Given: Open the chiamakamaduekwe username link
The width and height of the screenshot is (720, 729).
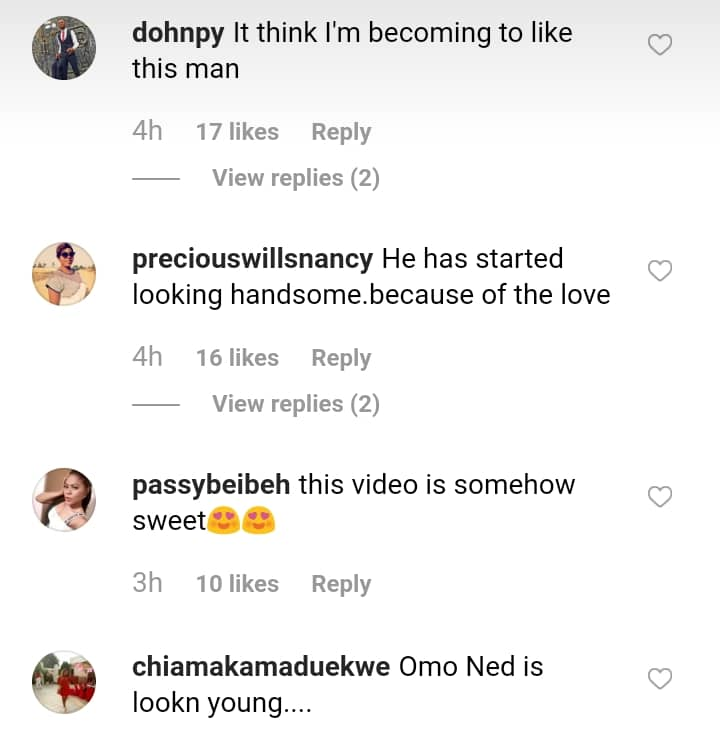Looking at the screenshot, I should [x=261, y=667].
